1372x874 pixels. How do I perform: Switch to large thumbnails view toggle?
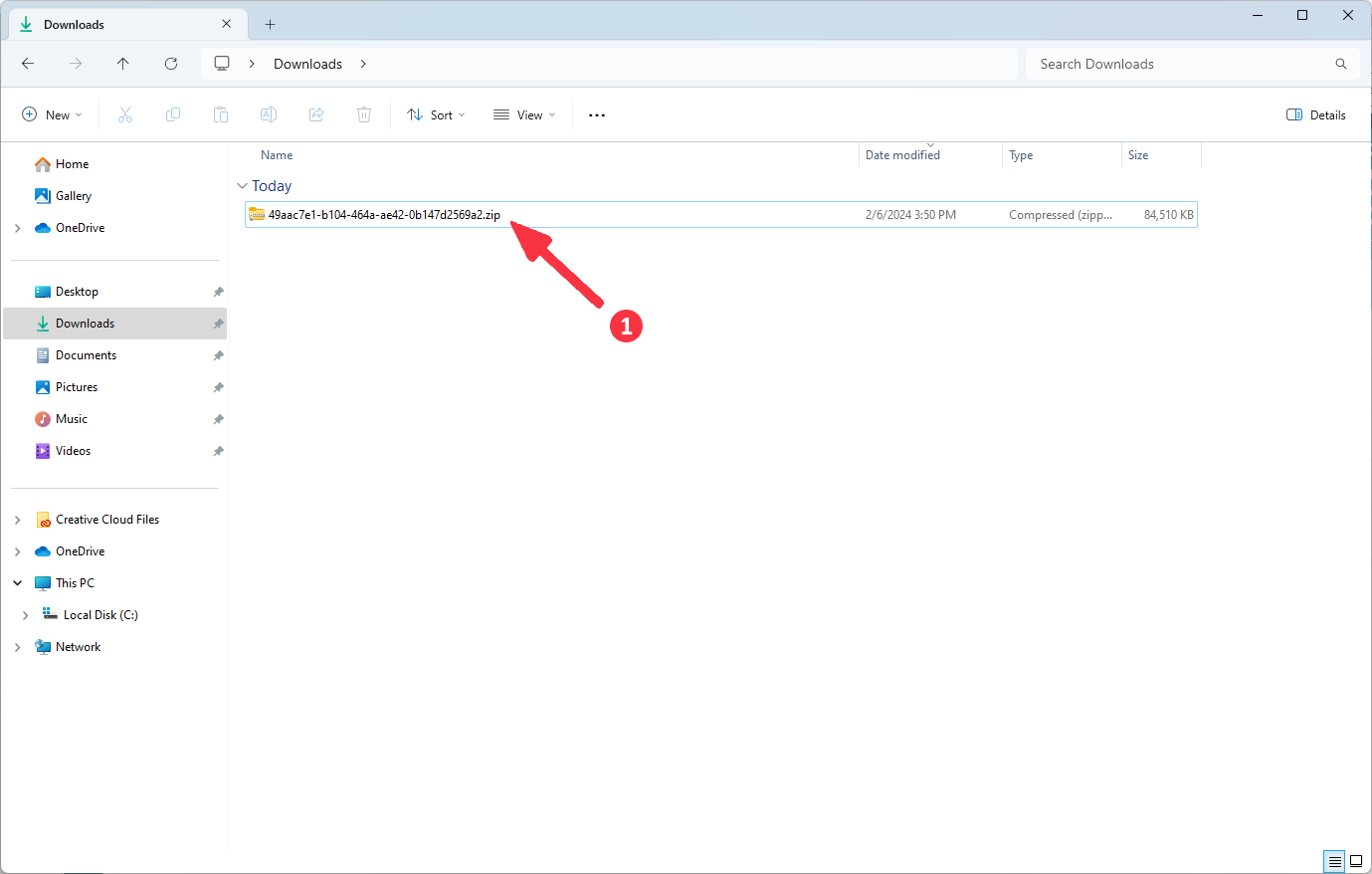[1357, 861]
